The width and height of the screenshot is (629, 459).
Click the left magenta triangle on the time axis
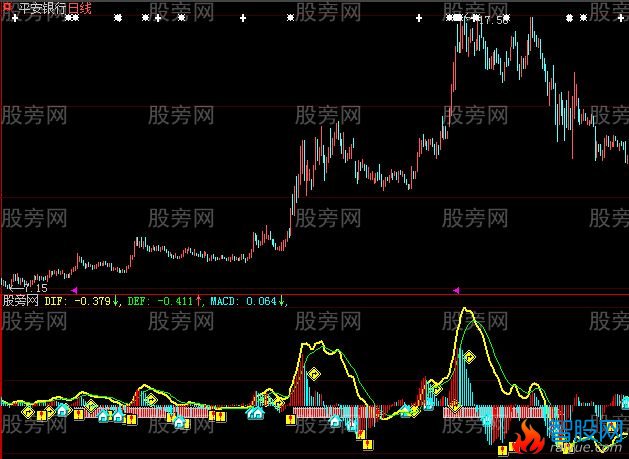pos(74,290)
